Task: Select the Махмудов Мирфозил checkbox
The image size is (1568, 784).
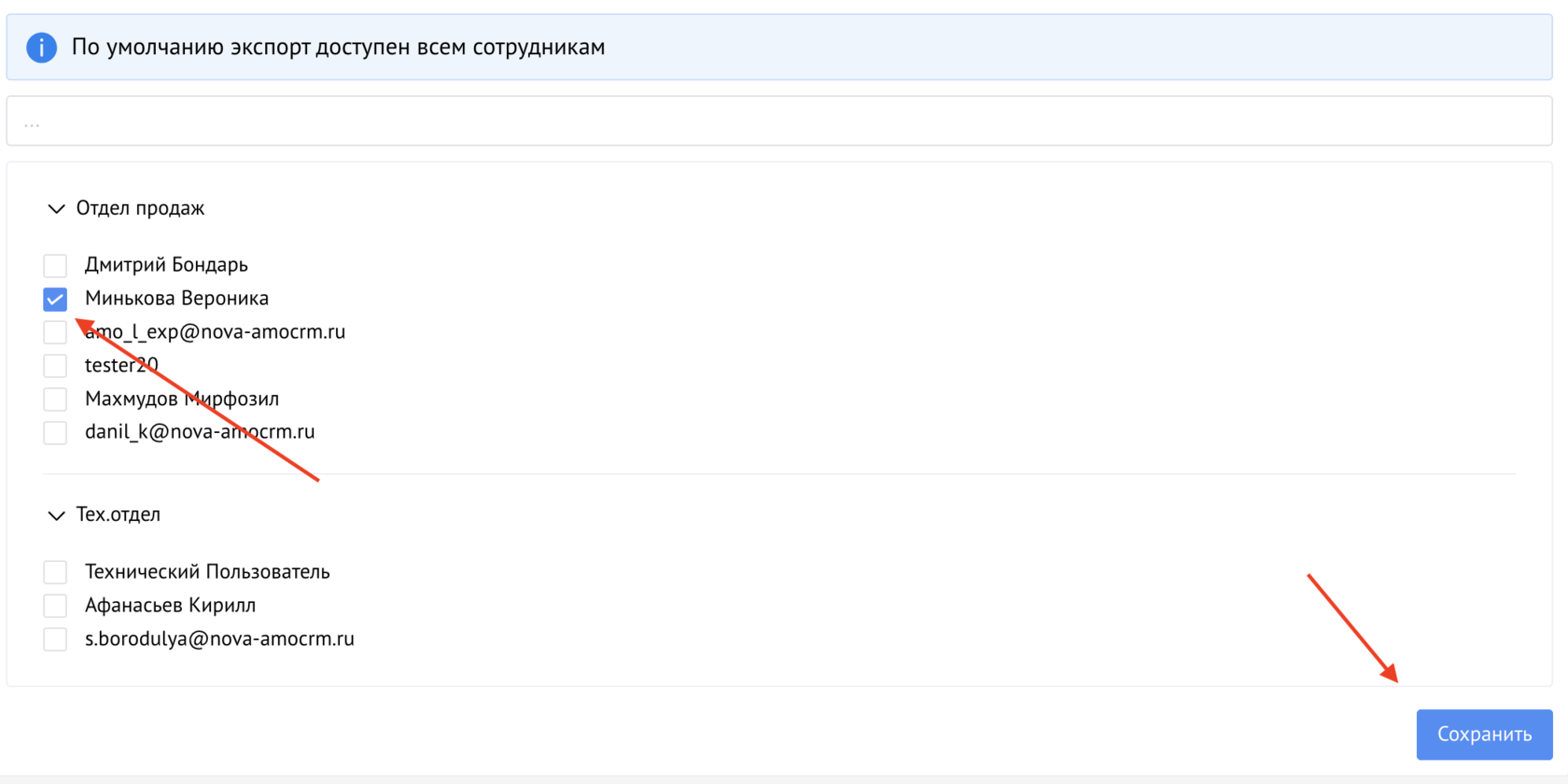Action: pyautogui.click(x=55, y=399)
